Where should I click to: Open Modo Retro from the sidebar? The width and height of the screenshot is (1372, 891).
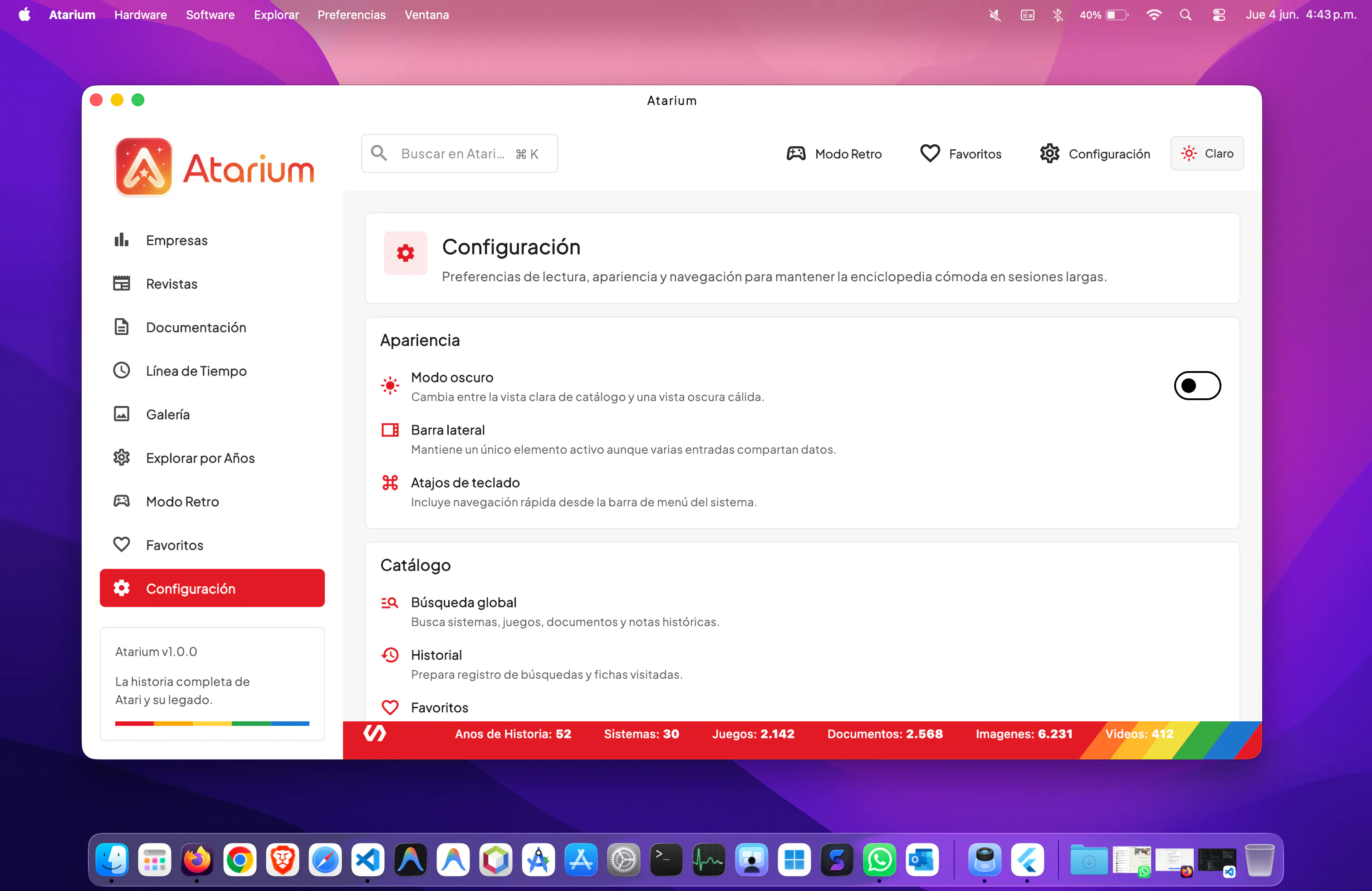tap(212, 501)
